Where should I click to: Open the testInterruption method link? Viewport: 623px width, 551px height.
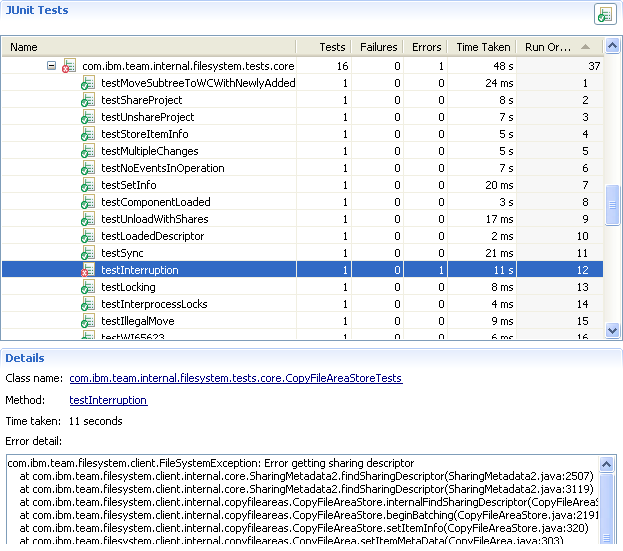pos(108,400)
